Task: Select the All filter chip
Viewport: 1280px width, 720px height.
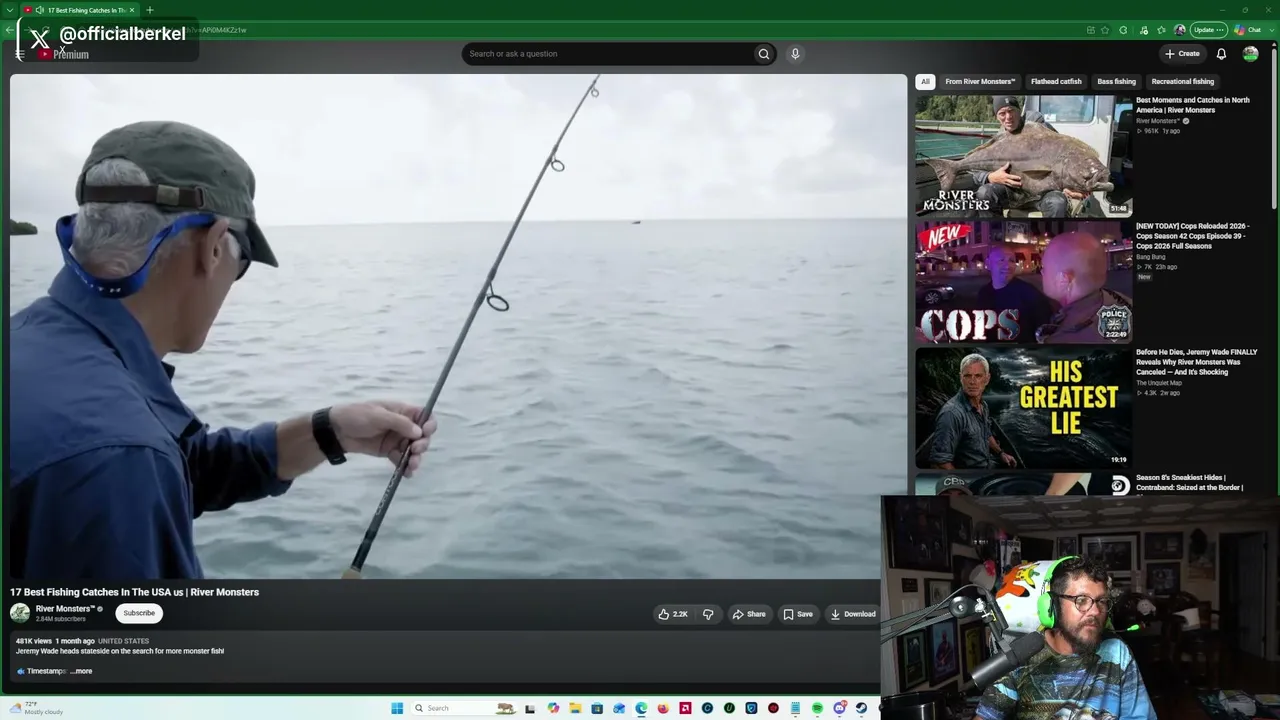Action: [x=925, y=82]
